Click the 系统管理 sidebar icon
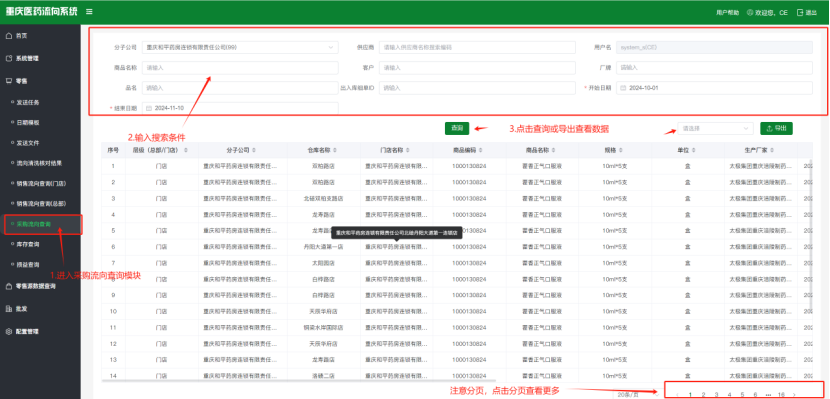 tap(8, 59)
